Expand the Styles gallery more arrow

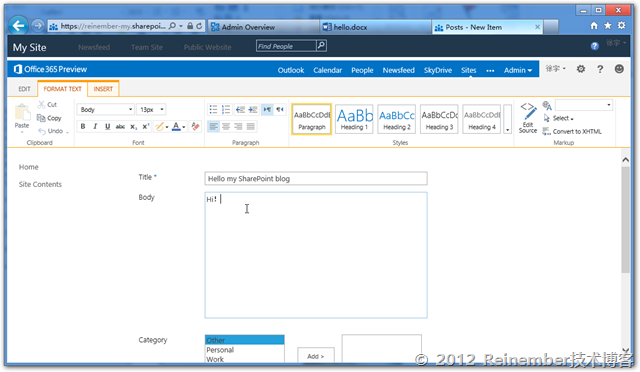point(507,130)
